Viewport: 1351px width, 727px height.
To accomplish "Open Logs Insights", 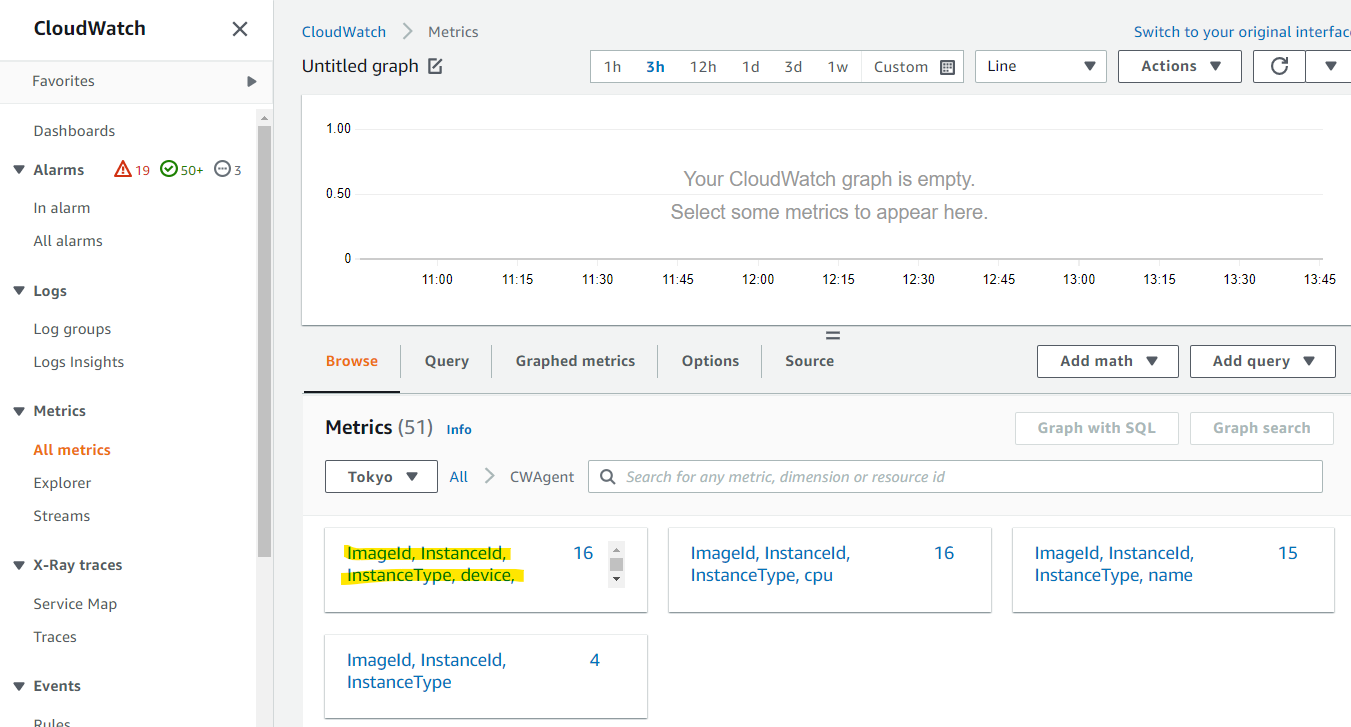I will pos(79,362).
